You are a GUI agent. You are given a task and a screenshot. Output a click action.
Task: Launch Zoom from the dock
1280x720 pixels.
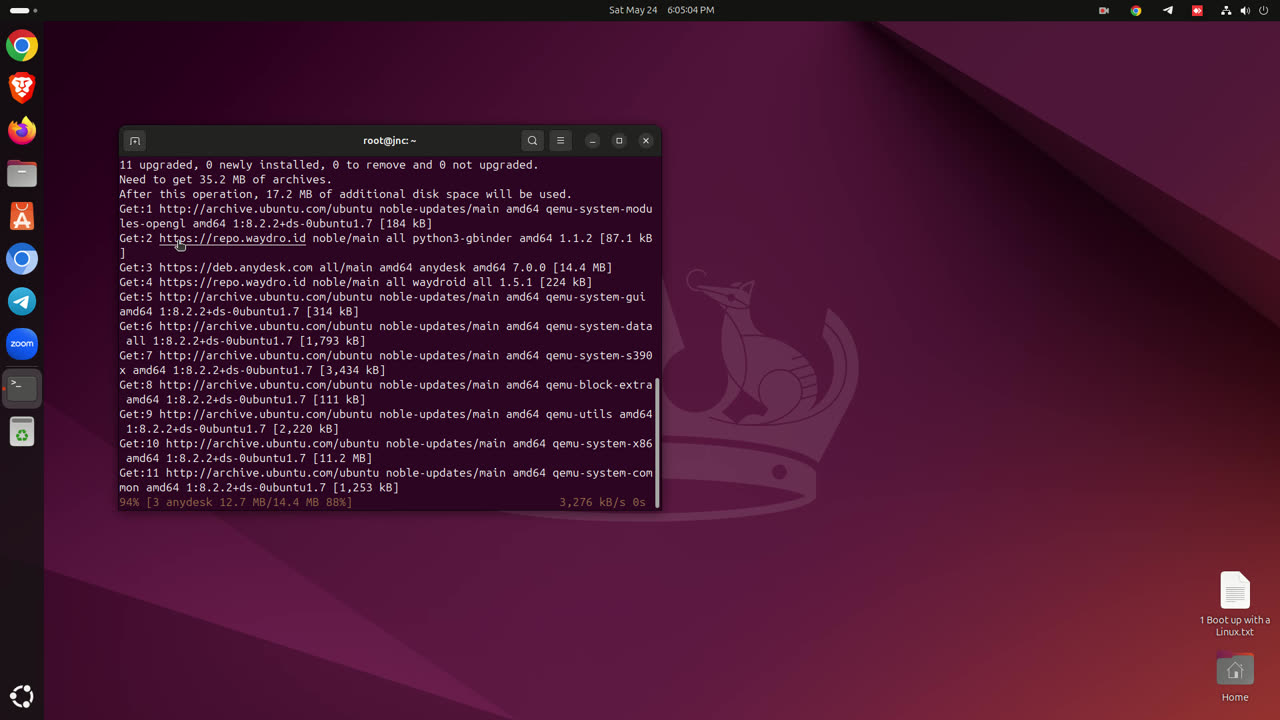[x=22, y=344]
